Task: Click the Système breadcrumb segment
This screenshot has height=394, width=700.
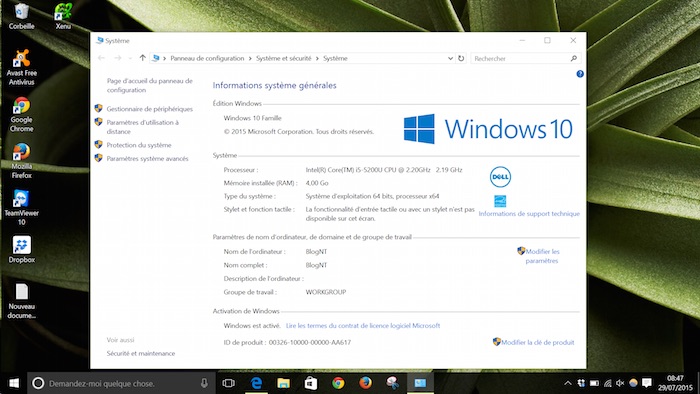Action: (x=335, y=58)
